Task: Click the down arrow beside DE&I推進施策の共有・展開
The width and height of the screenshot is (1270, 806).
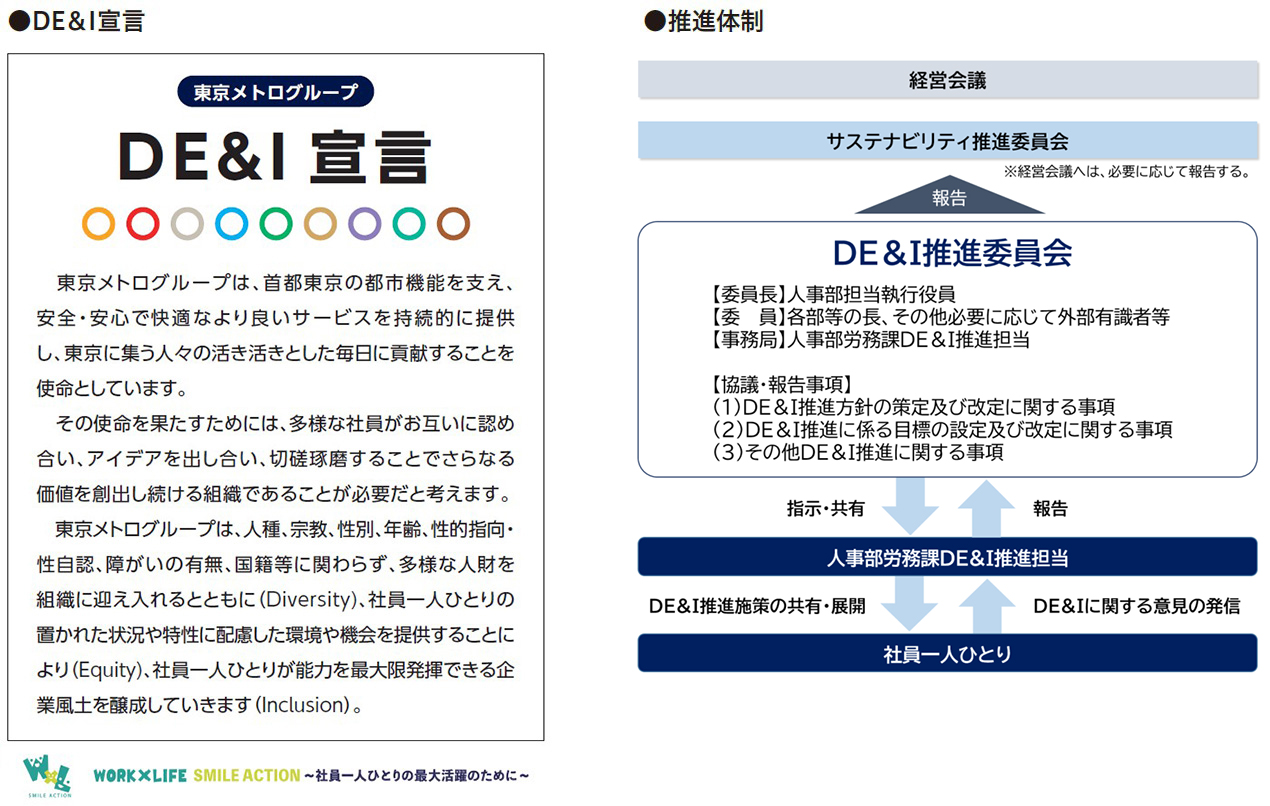Action: (910, 606)
